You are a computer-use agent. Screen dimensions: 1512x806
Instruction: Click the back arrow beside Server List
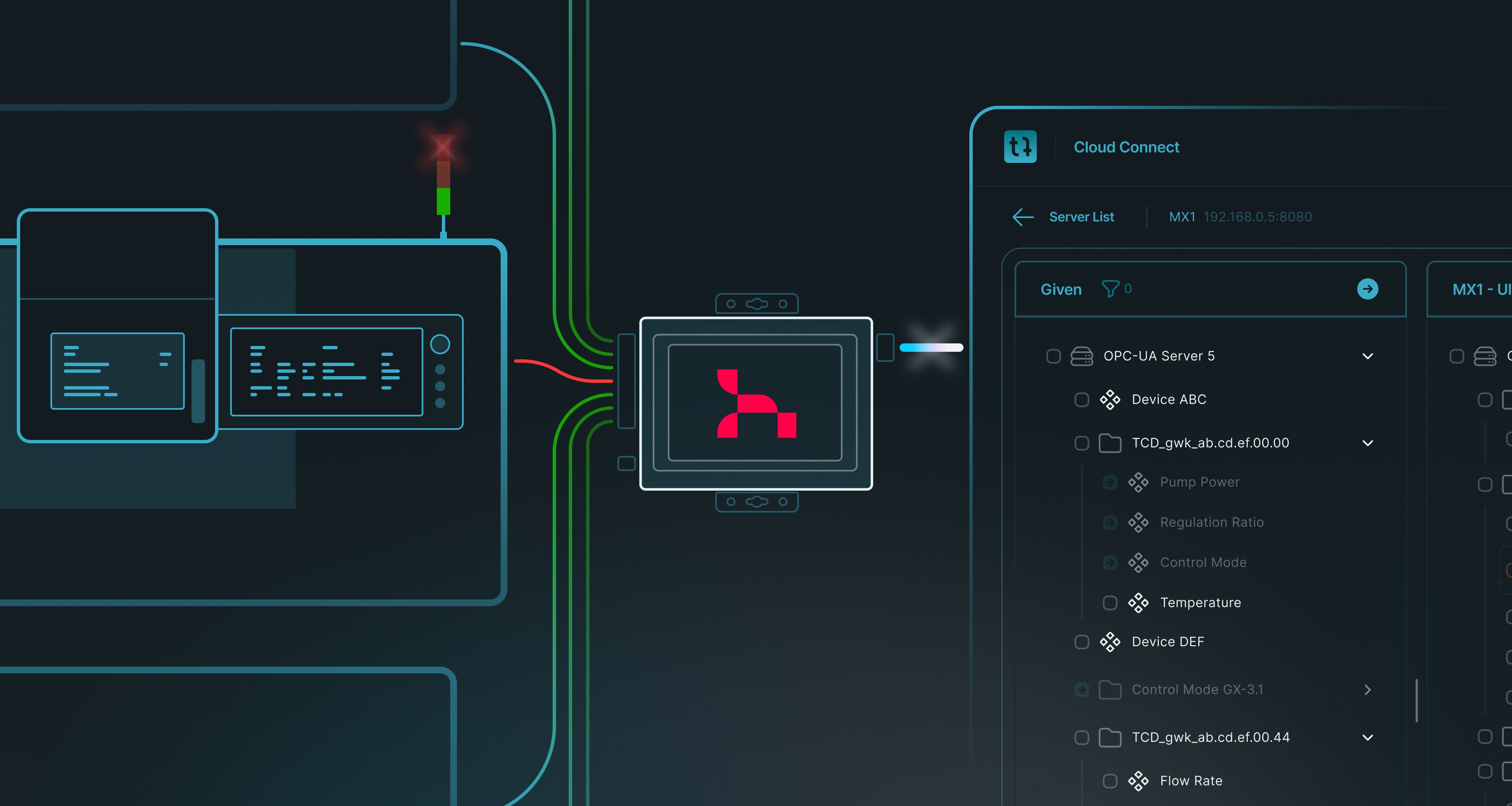1023,217
